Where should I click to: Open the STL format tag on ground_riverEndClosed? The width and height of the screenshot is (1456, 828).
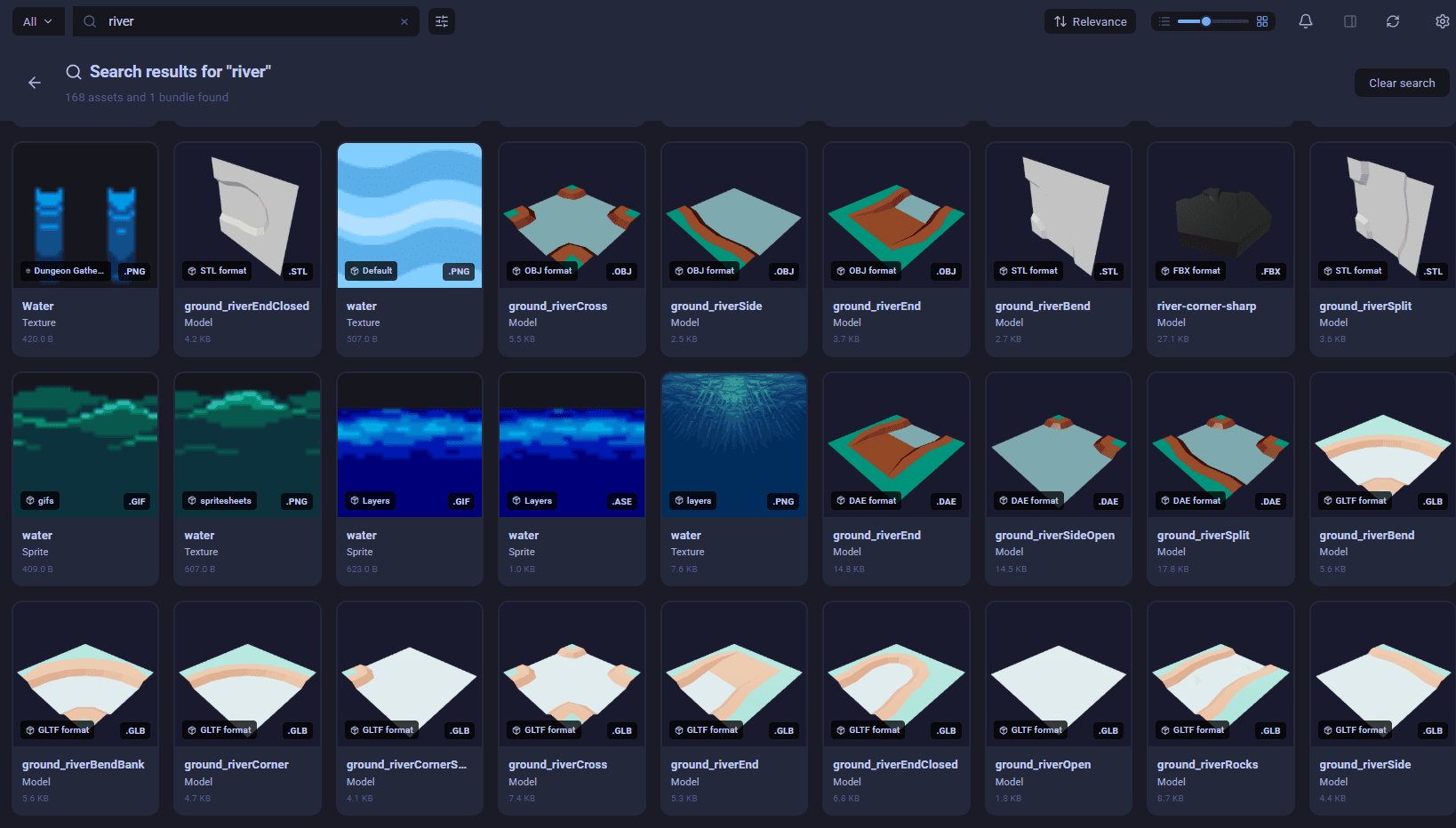tap(217, 271)
